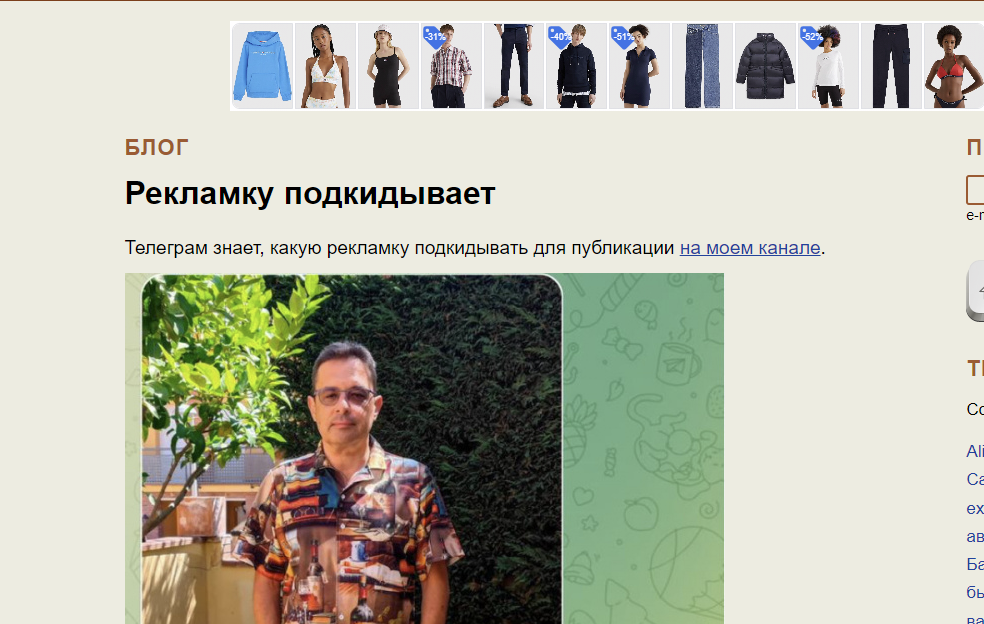
Task: Click the Telegram patterned background of the image
Action: click(x=643, y=449)
